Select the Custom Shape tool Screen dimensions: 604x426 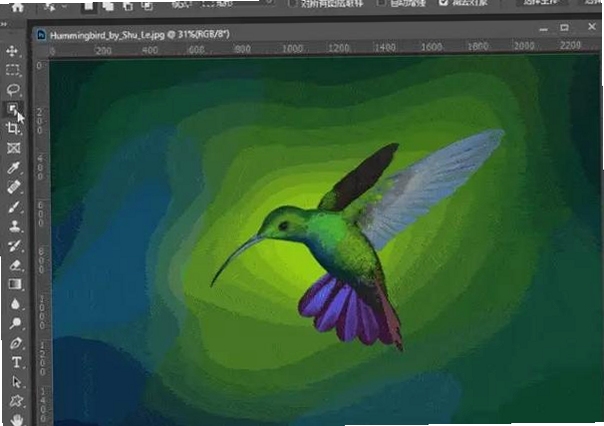coord(17,401)
